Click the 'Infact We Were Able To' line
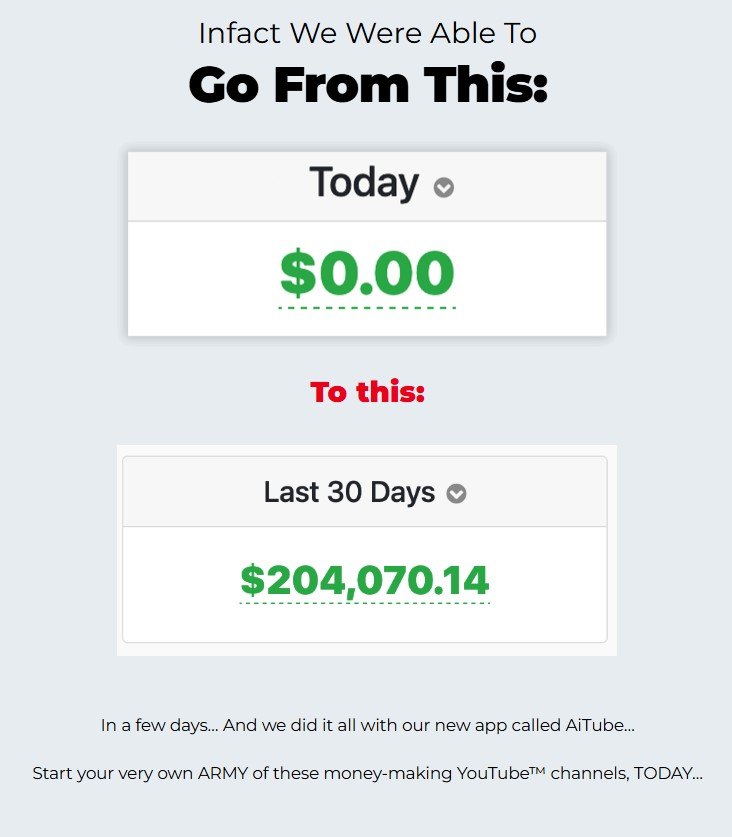Screen dimensions: 732x837 tap(367, 33)
